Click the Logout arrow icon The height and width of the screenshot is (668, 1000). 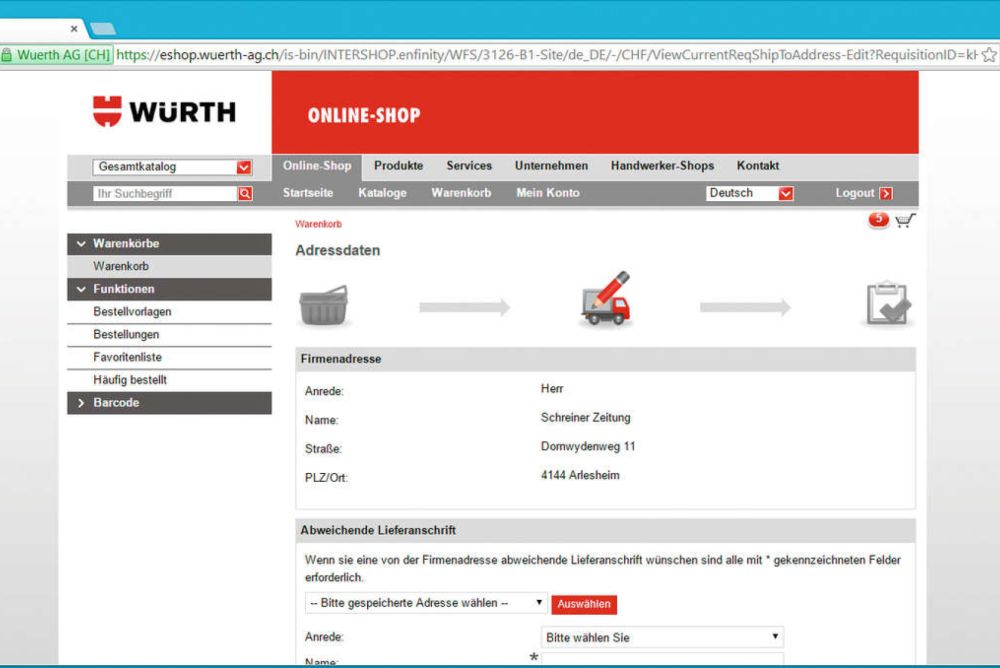(x=886, y=193)
